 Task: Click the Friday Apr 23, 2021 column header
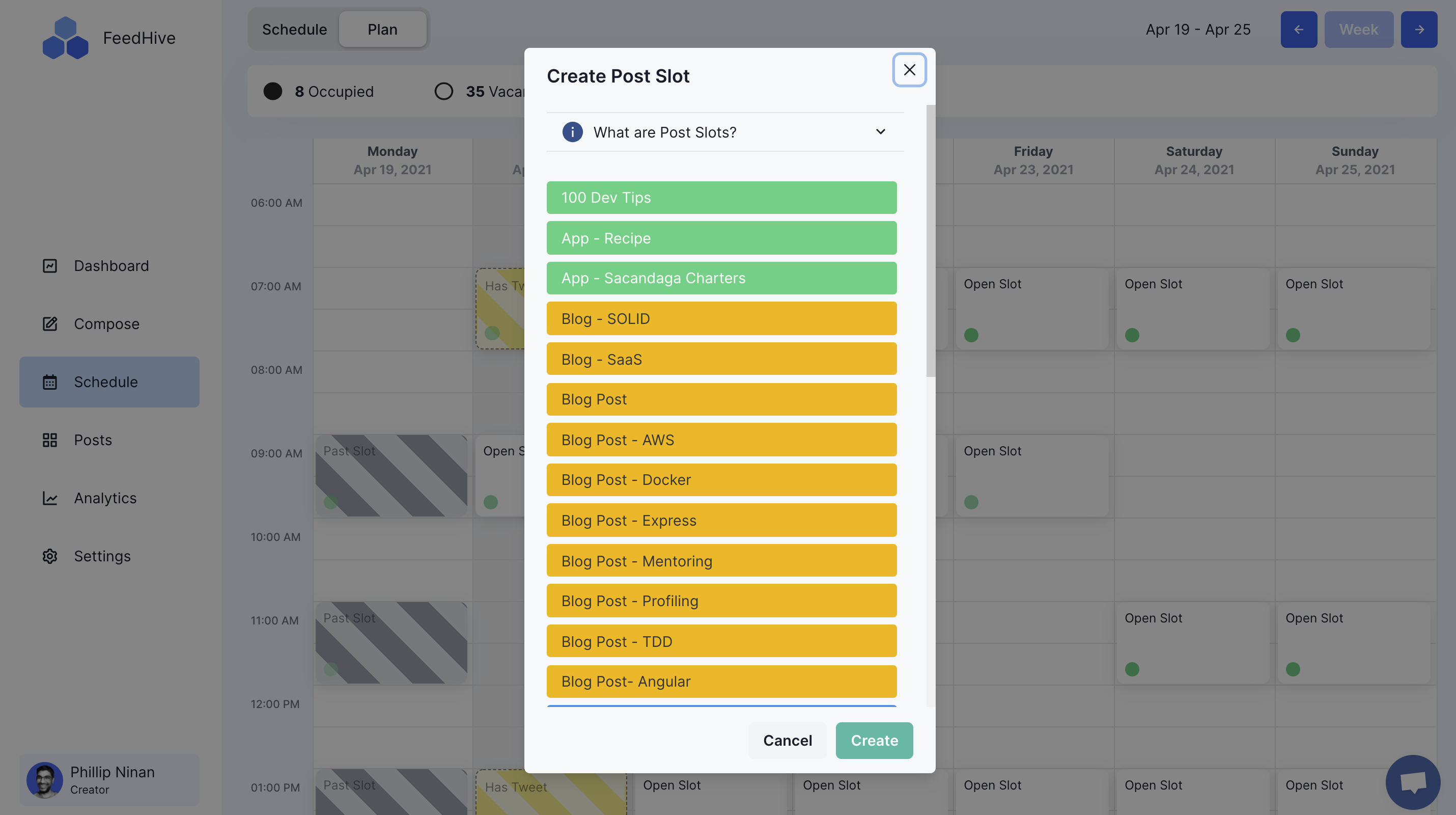coord(1033,160)
